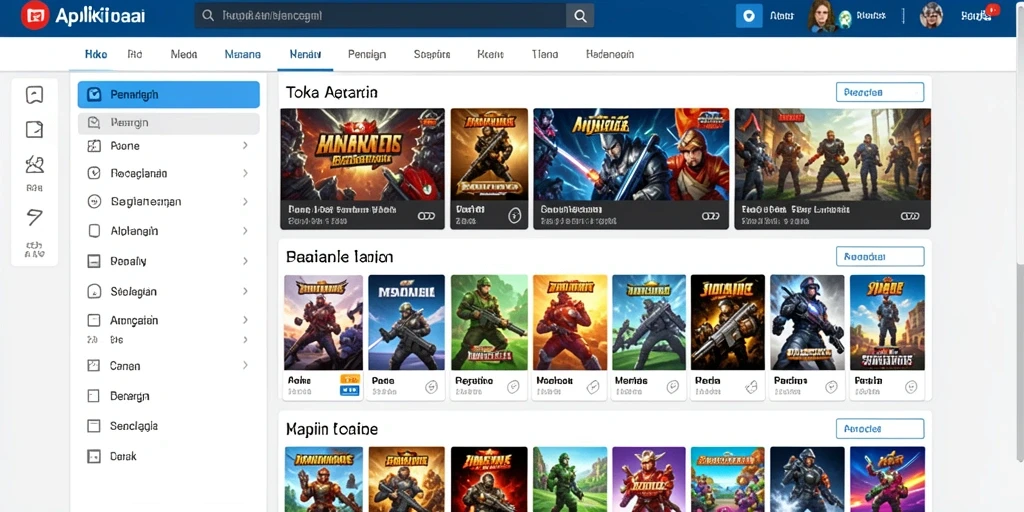Click the blue shield icon in the header
This screenshot has width=1024, height=512.
tap(749, 16)
